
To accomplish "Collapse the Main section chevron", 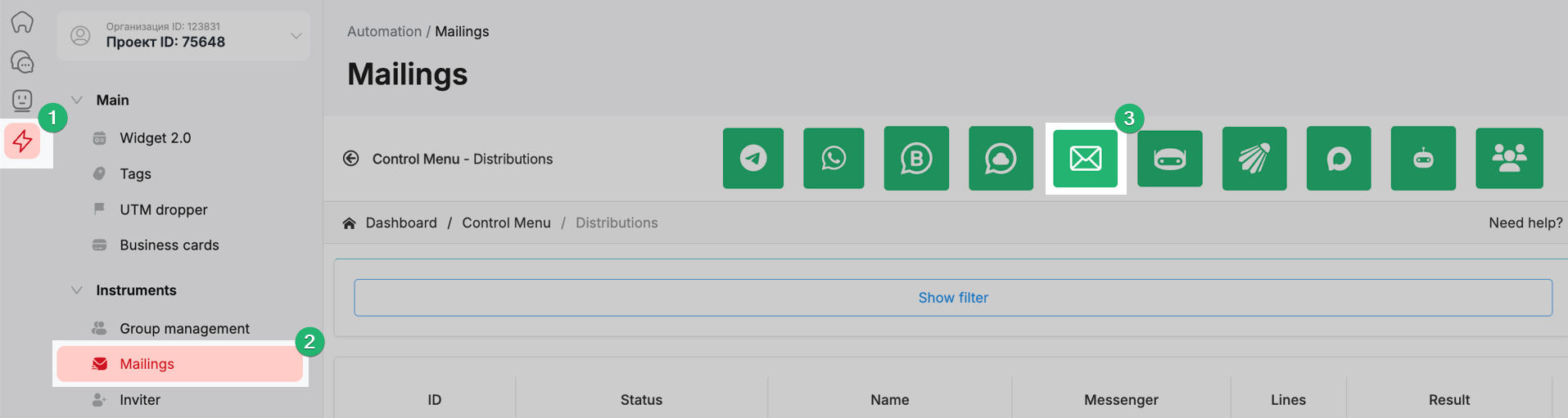I will point(77,100).
